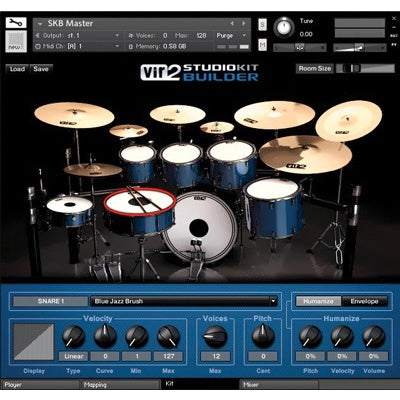The width and height of the screenshot is (400, 400).
Task: Click the Humanize Volume knob
Action: pyautogui.click(x=374, y=337)
